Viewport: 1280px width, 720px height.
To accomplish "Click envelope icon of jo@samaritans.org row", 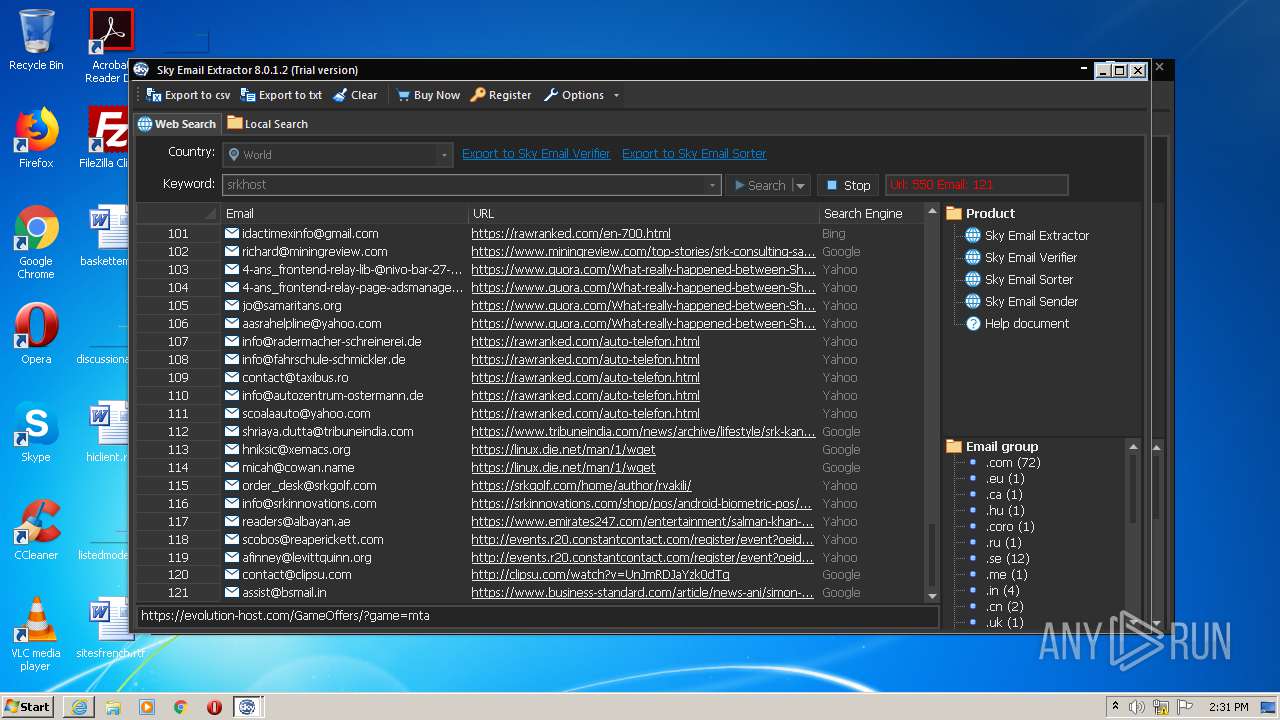I will pos(231,305).
